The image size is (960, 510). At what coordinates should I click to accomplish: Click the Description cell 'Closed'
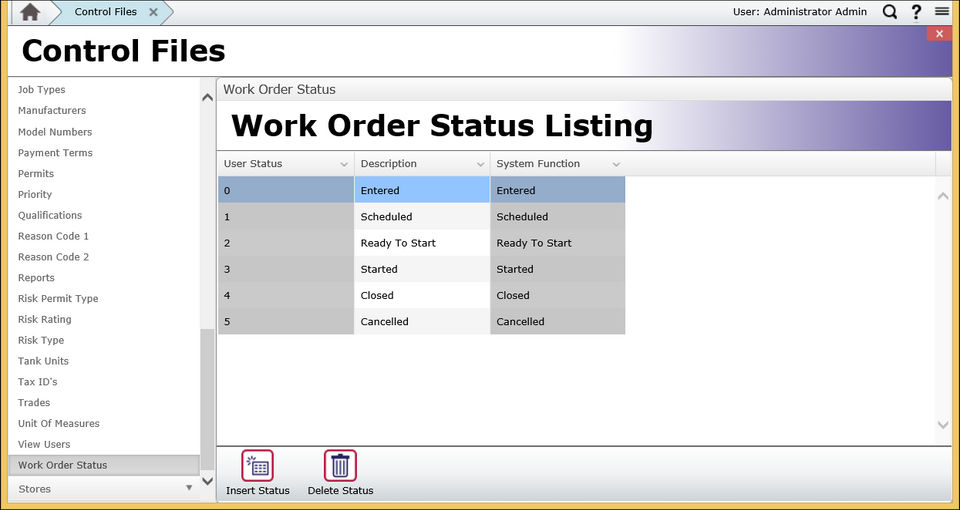[x=422, y=295]
